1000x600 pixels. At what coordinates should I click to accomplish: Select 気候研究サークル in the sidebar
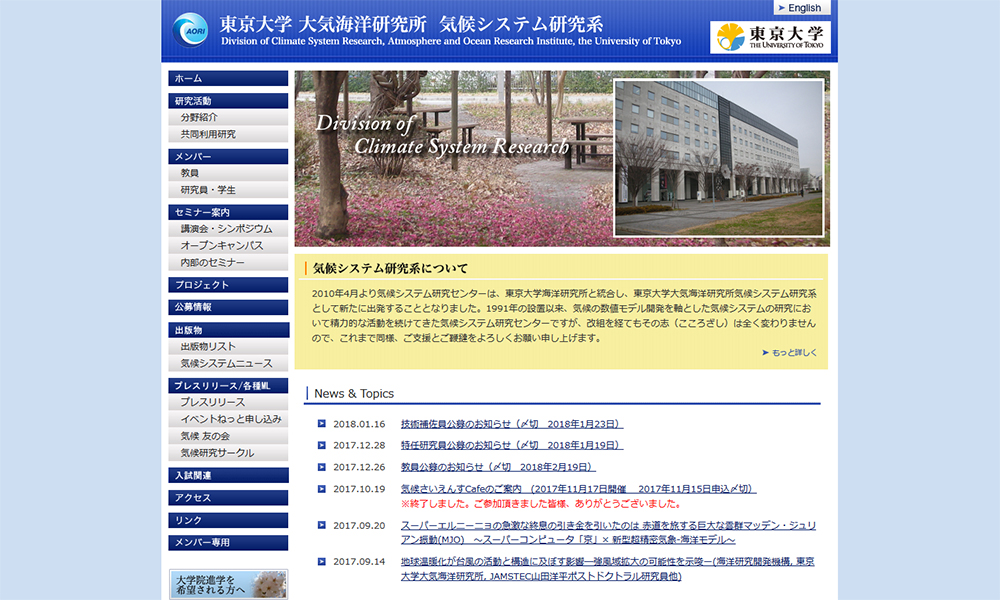[228, 453]
